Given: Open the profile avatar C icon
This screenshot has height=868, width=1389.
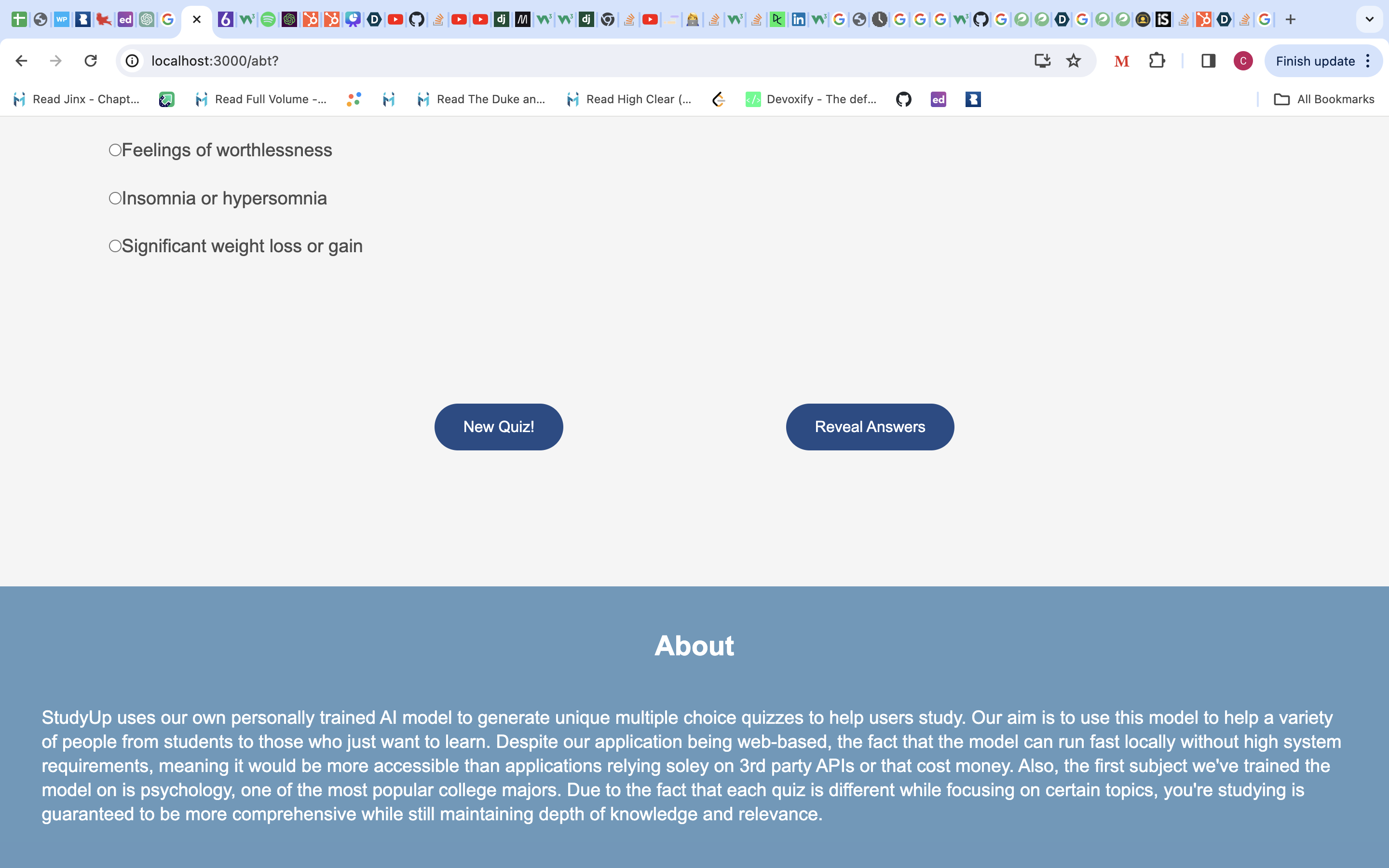Looking at the screenshot, I should 1243,61.
